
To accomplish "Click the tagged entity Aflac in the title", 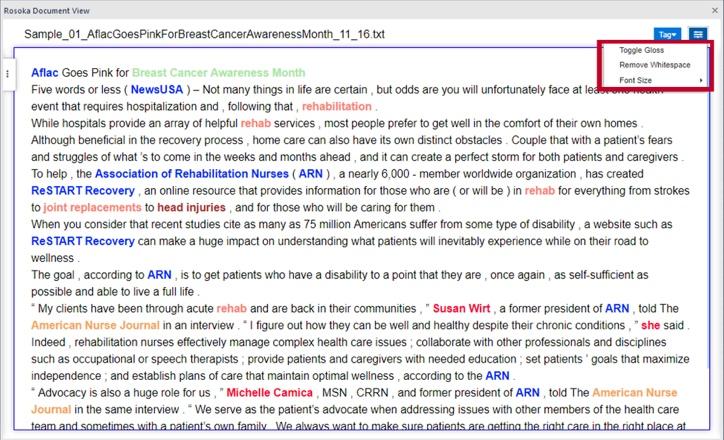I will pyautogui.click(x=45, y=73).
